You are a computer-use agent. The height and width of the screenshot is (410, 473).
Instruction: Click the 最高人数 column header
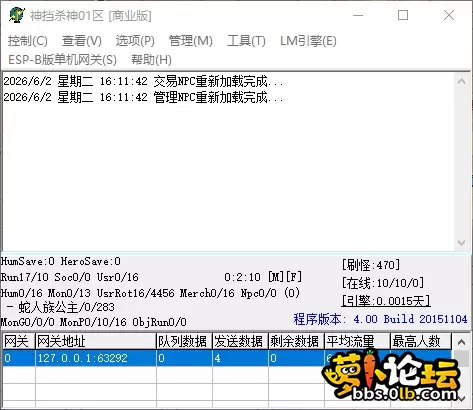(421, 341)
